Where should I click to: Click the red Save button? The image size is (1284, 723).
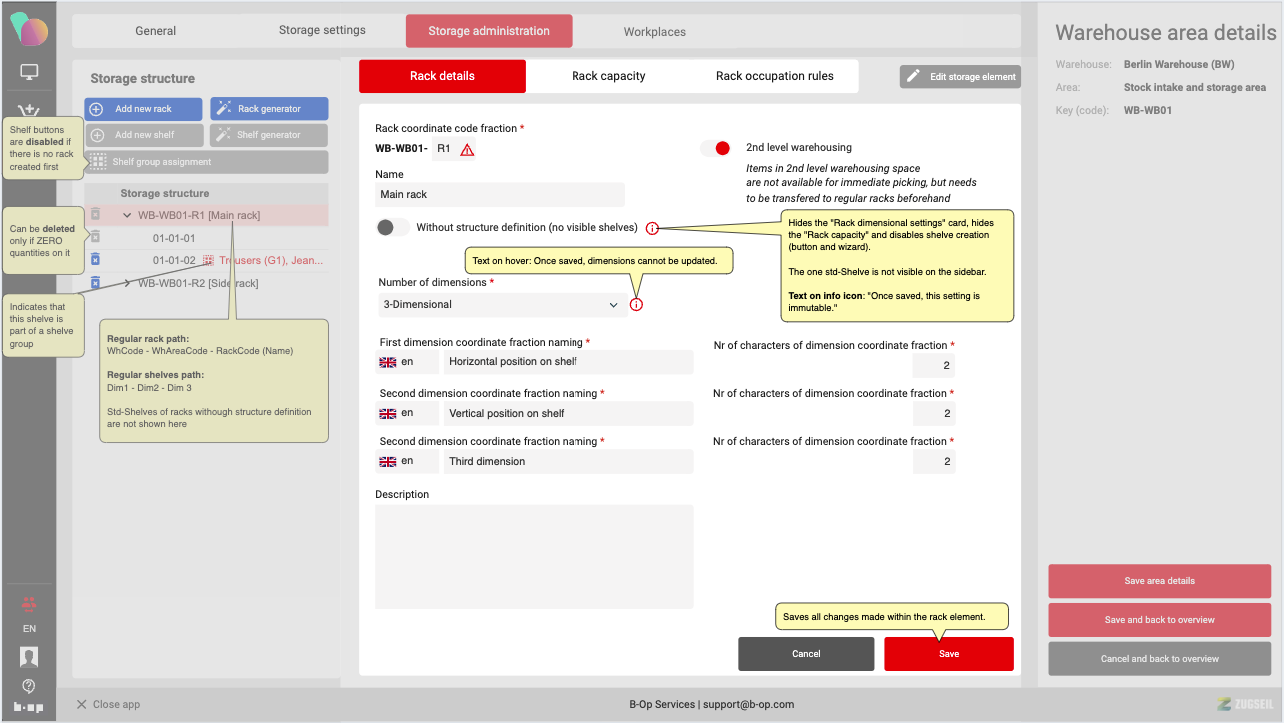click(x=948, y=654)
